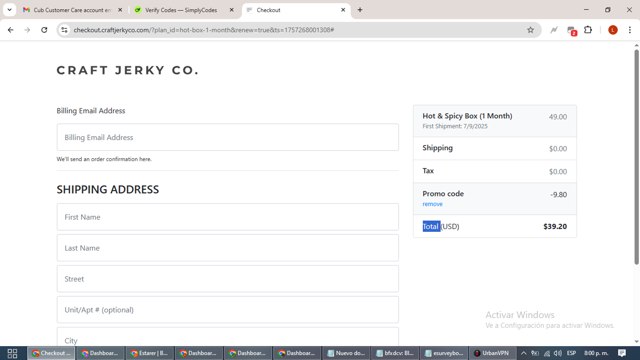Screen dimensions: 640x360
Task: Remove the applied promo code
Action: click(x=432, y=204)
